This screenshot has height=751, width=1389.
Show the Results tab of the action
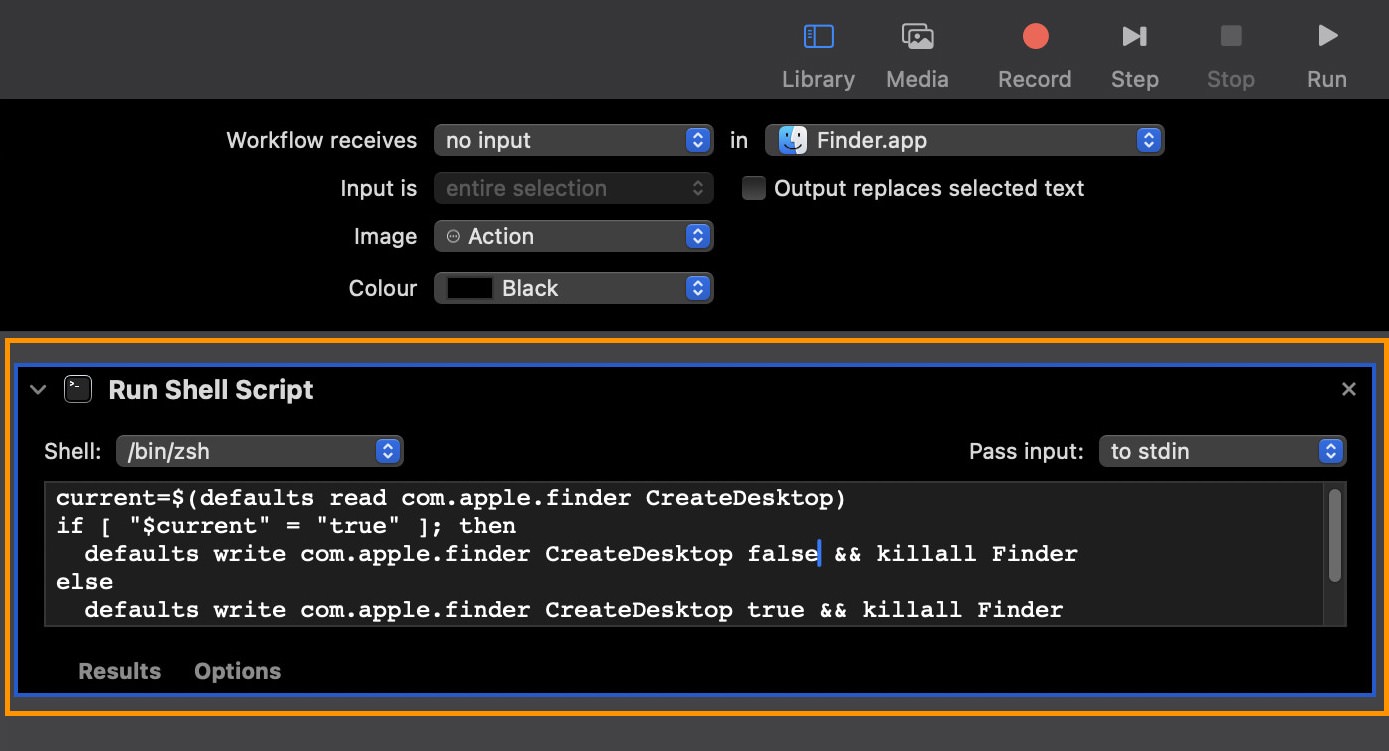point(119,671)
